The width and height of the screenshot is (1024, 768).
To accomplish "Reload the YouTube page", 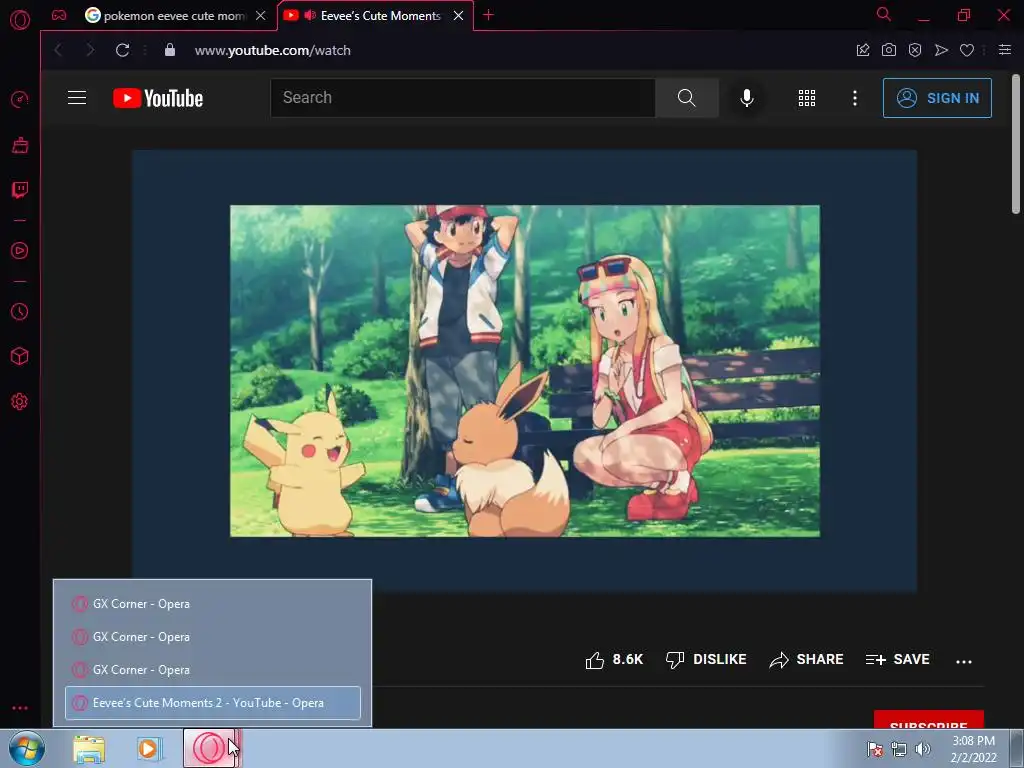I will coord(122,50).
